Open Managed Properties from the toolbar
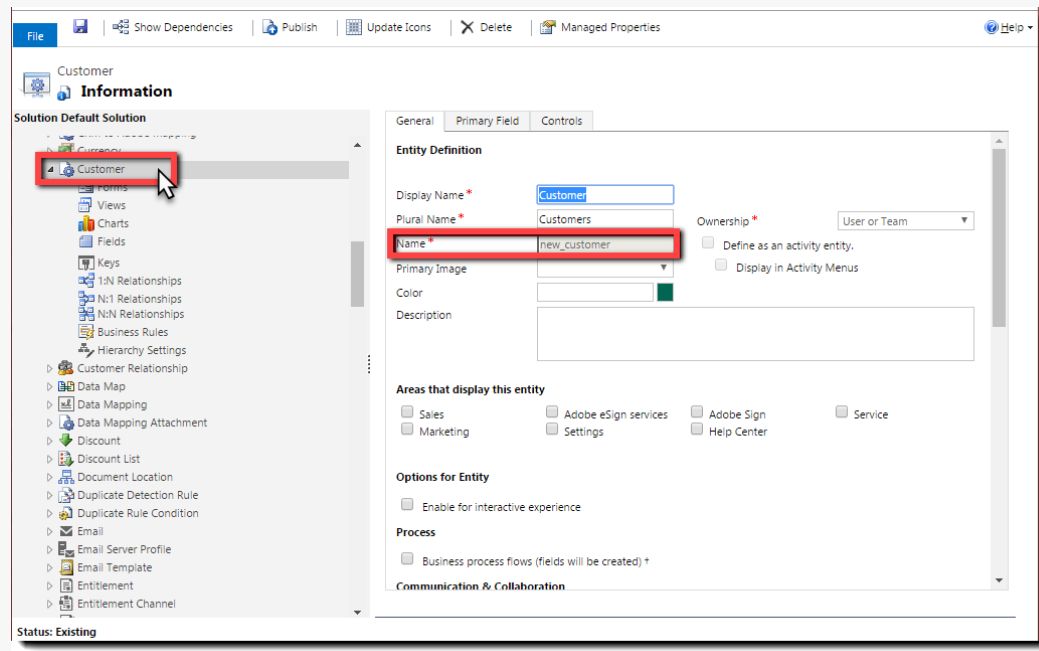The height and width of the screenshot is (651, 1039). [x=600, y=27]
